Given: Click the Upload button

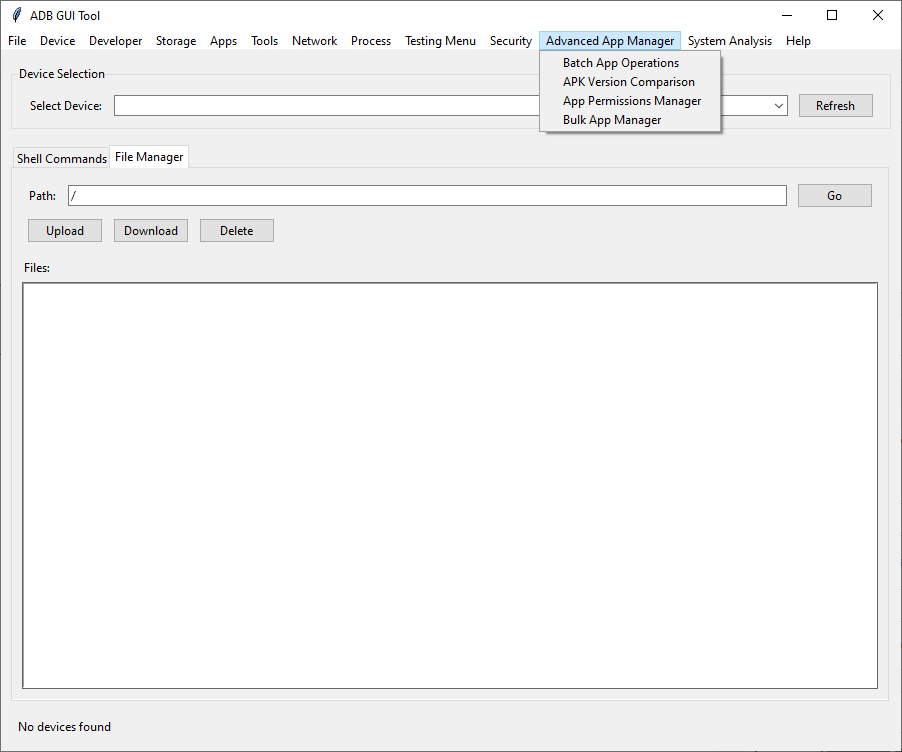Looking at the screenshot, I should click(64, 230).
